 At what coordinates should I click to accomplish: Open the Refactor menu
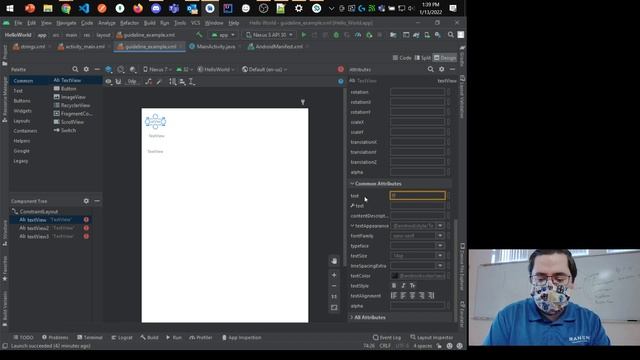tap(129, 23)
